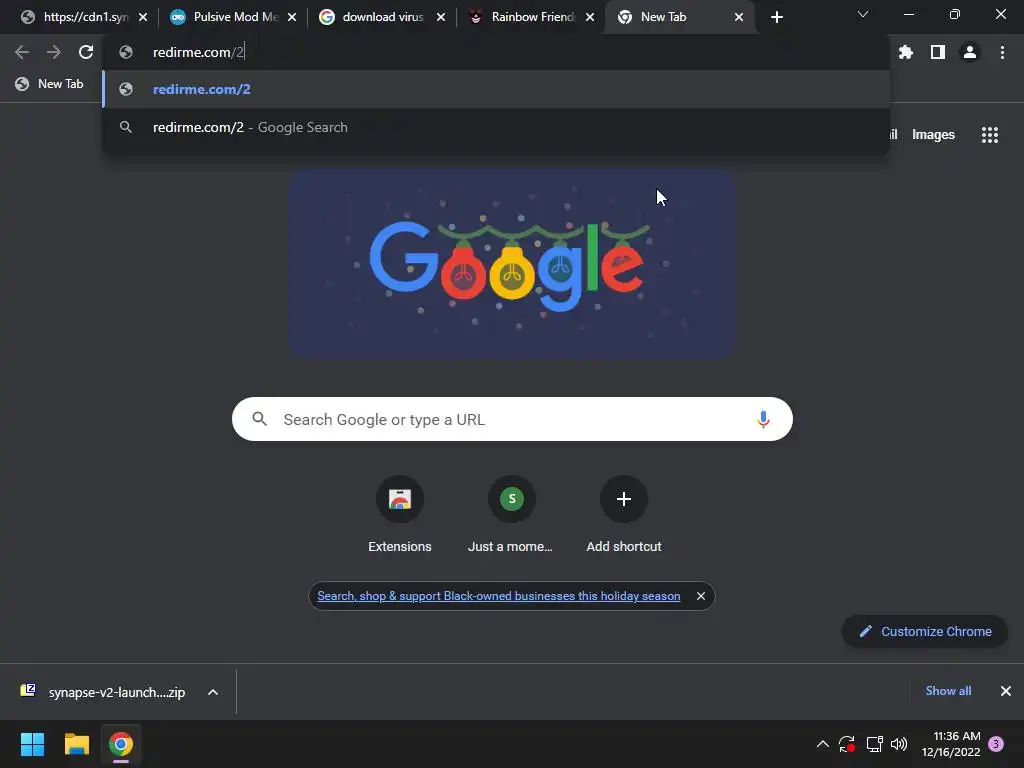Expand the synapse zip download options chevron

(x=213, y=692)
